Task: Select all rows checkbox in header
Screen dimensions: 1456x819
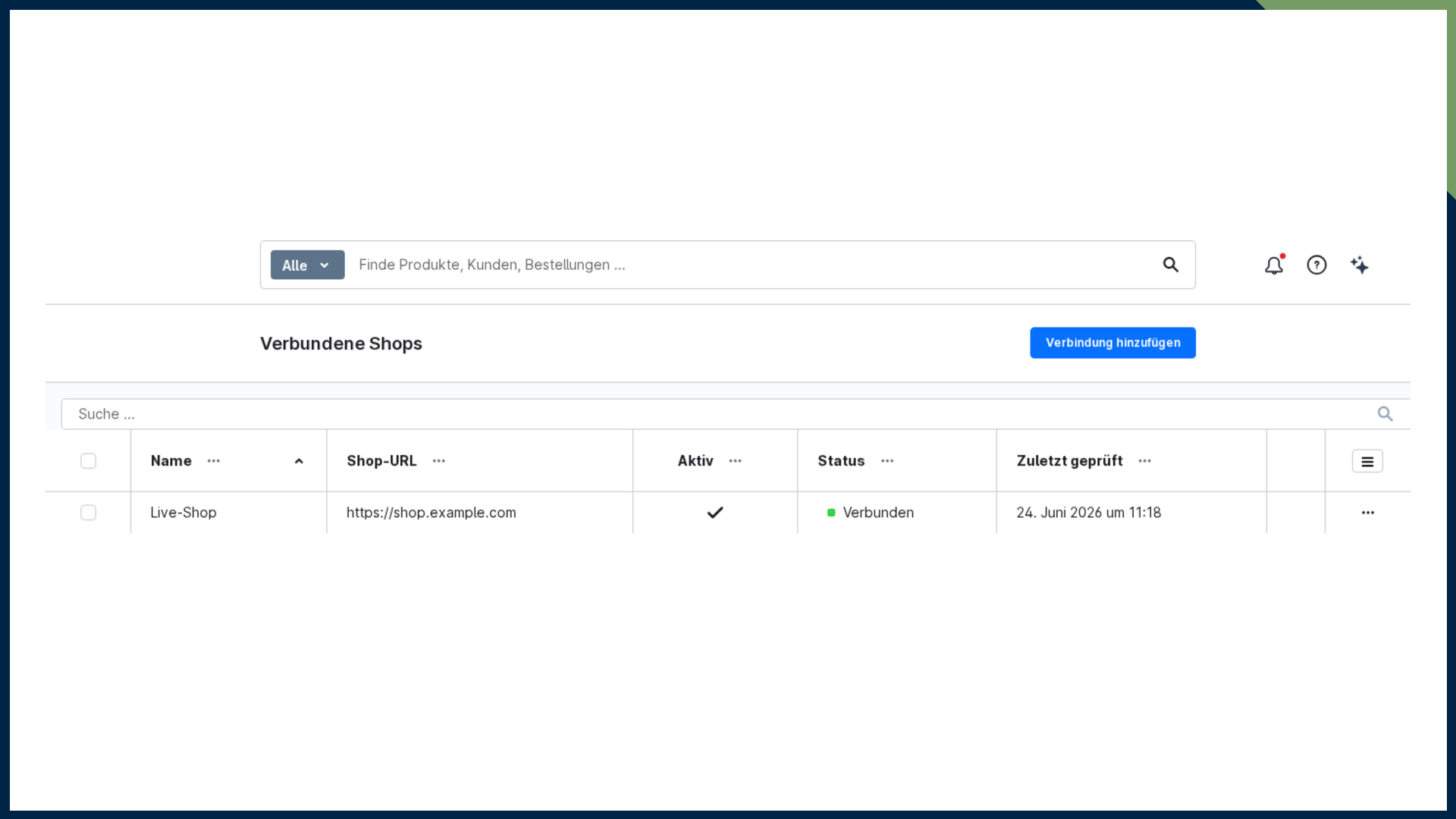Action: 88,461
